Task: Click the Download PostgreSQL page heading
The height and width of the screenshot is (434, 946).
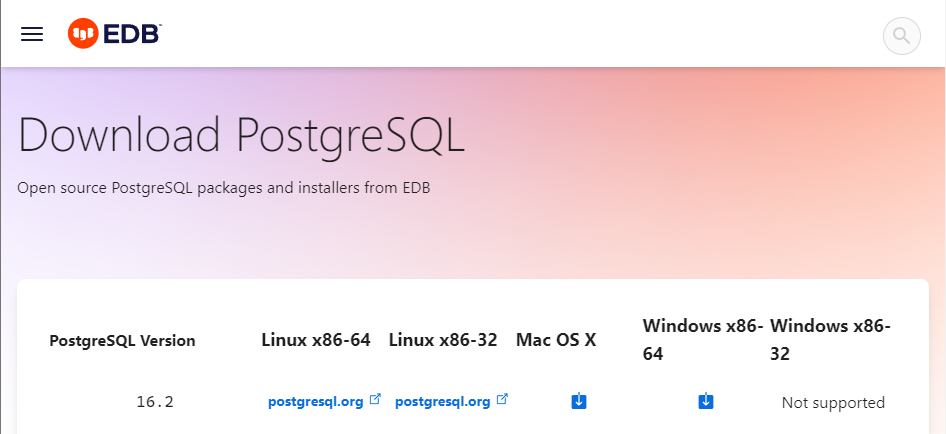Action: pos(241,135)
